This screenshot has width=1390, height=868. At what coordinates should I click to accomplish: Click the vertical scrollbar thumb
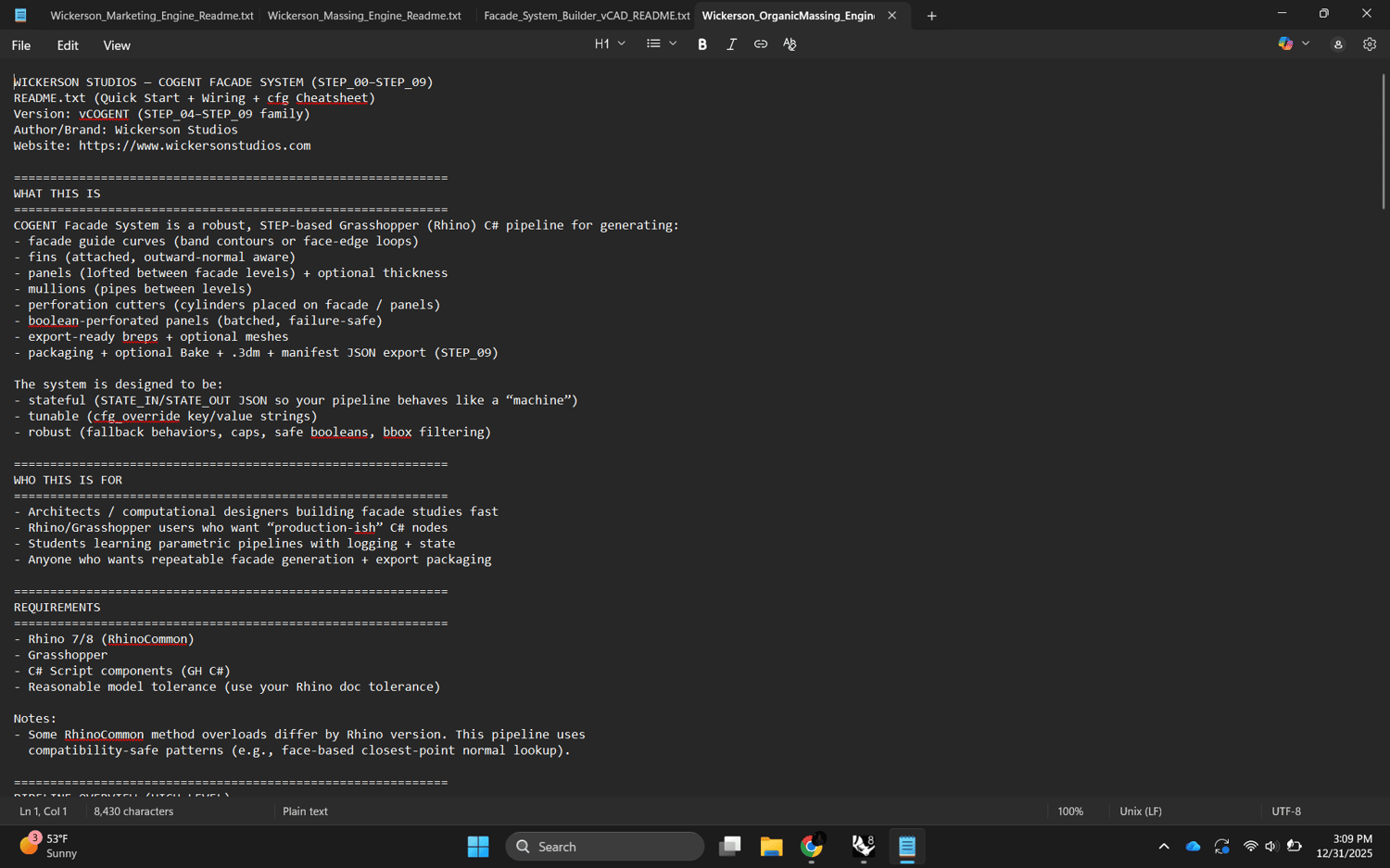tap(1383, 141)
